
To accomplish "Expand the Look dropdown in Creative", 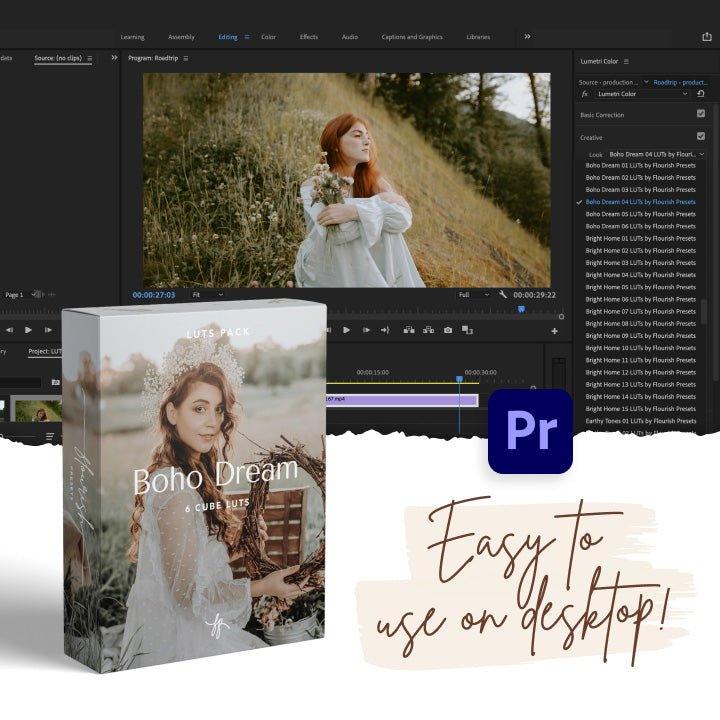I will coord(656,154).
